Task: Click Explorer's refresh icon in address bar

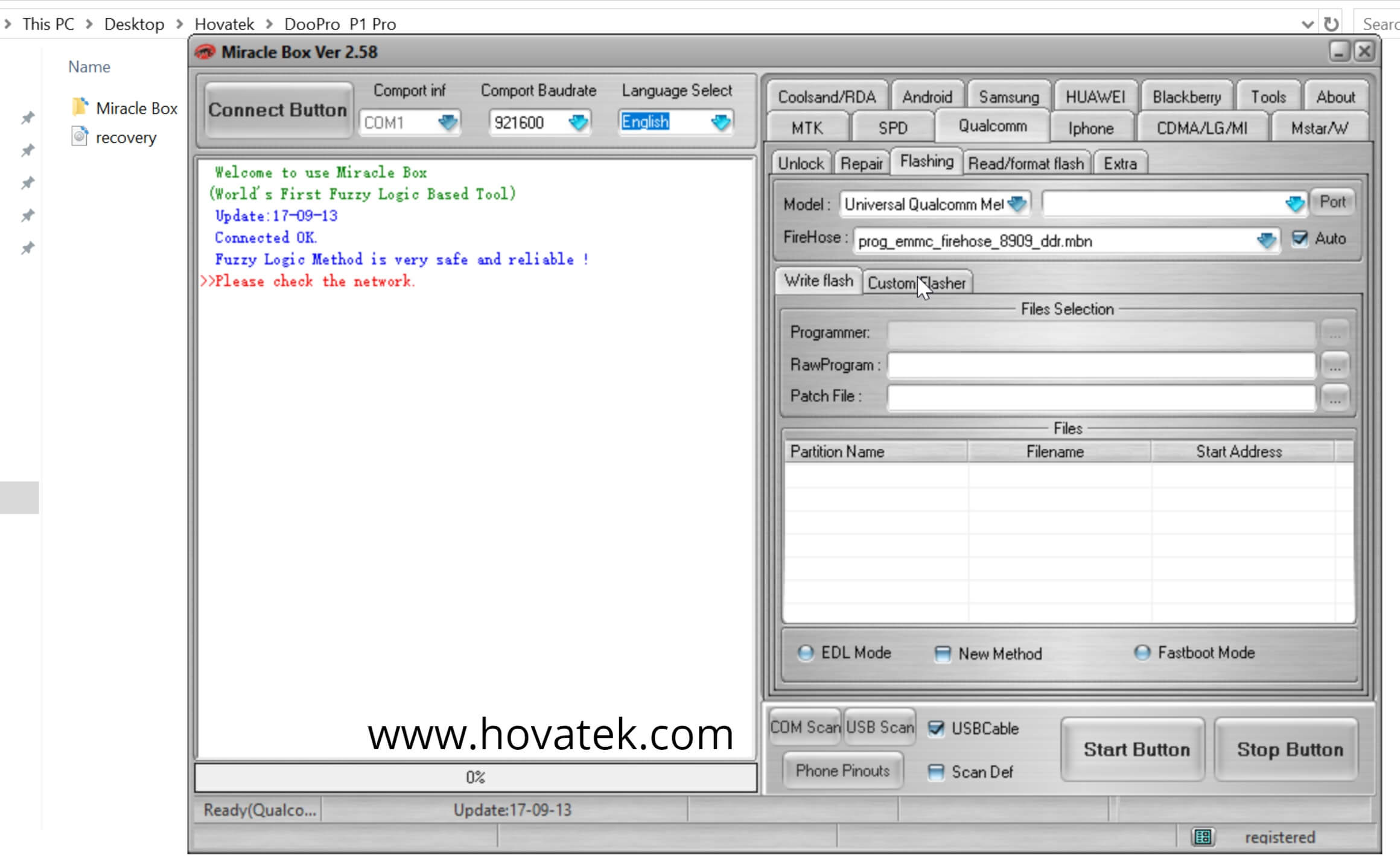Action: coord(1331,24)
